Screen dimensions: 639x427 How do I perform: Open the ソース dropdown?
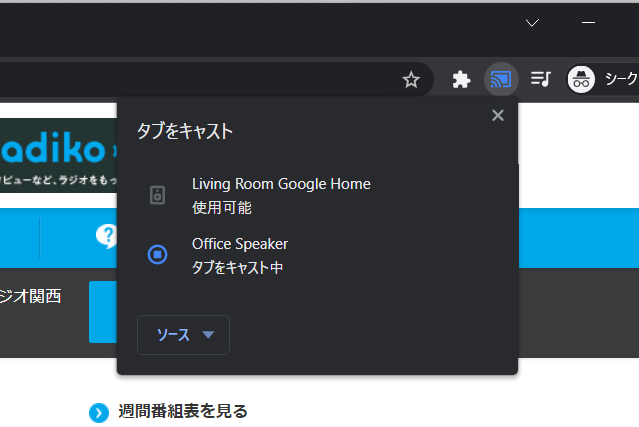pyautogui.click(x=183, y=335)
